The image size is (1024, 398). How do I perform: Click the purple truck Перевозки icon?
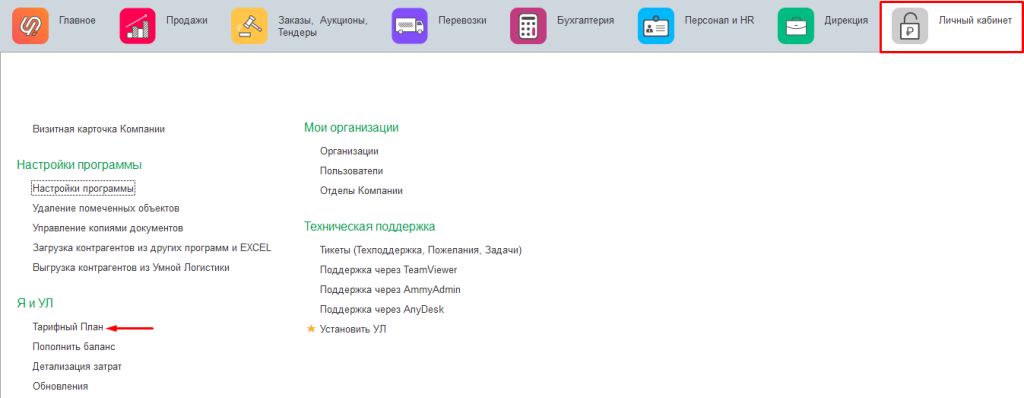pyautogui.click(x=409, y=26)
